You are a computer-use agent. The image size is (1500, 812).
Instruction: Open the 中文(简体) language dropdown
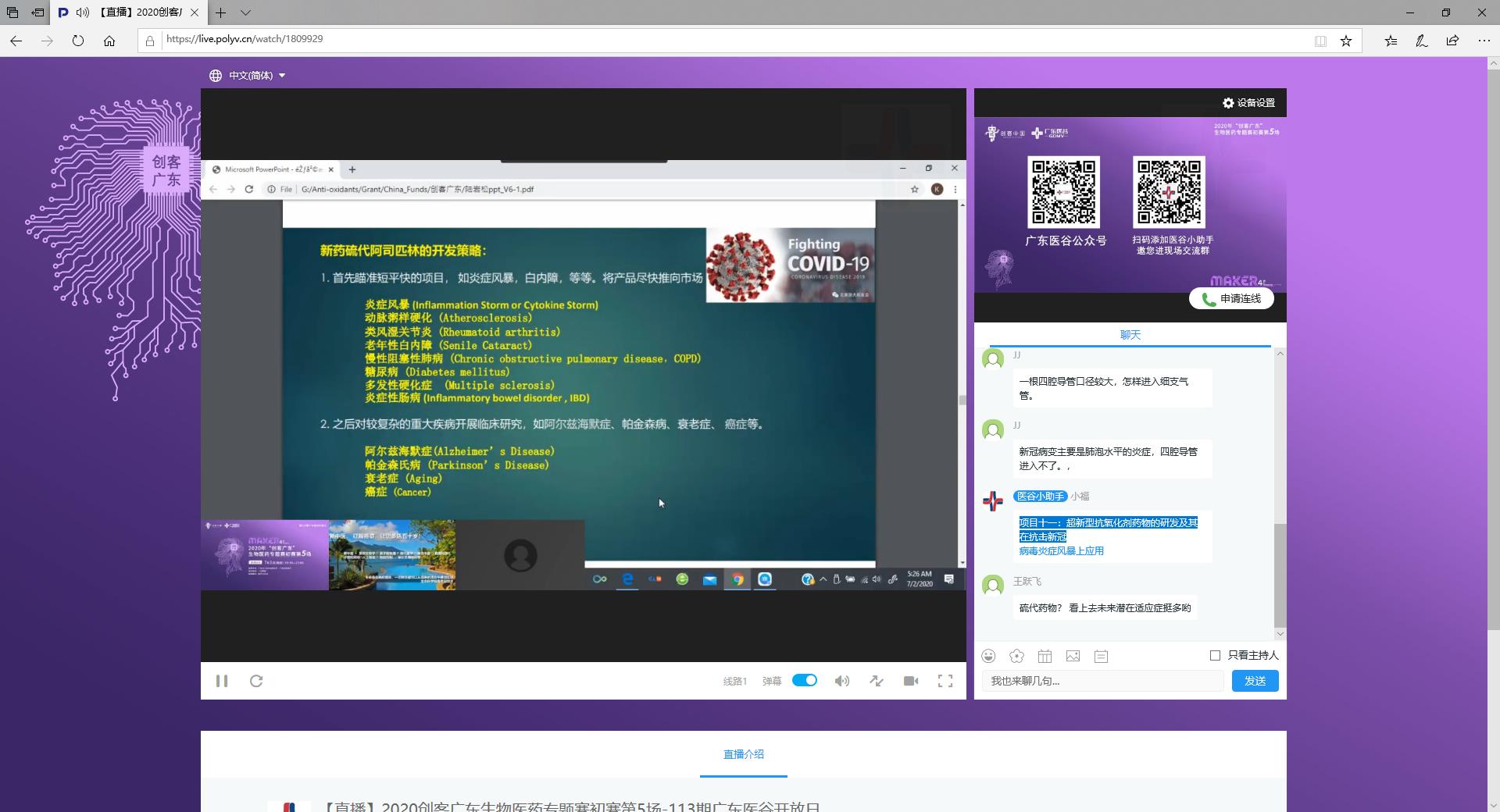[x=248, y=76]
